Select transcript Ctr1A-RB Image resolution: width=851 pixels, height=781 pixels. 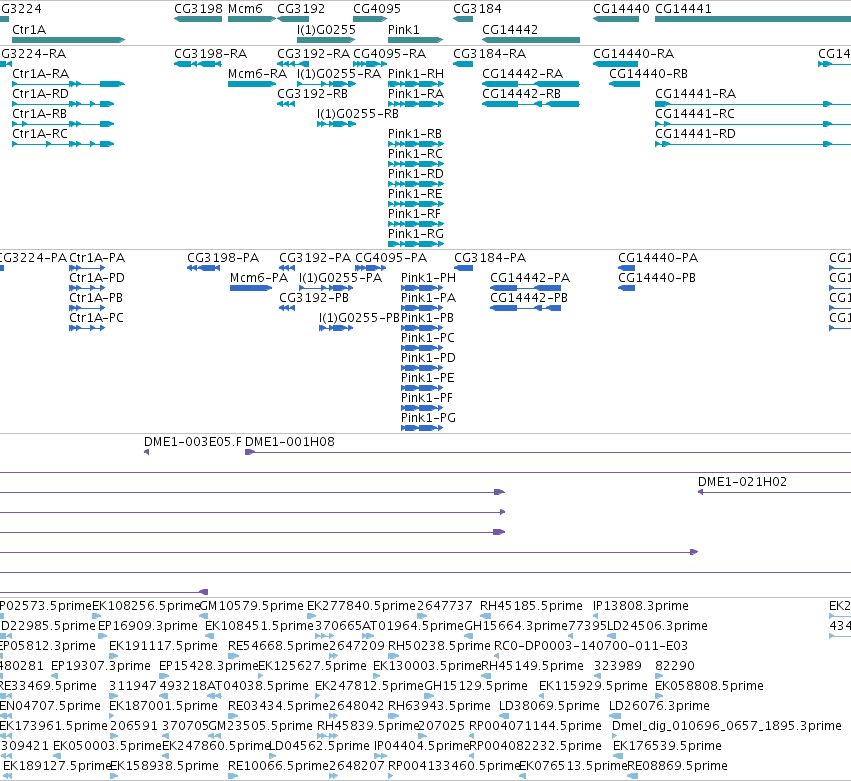pos(63,124)
